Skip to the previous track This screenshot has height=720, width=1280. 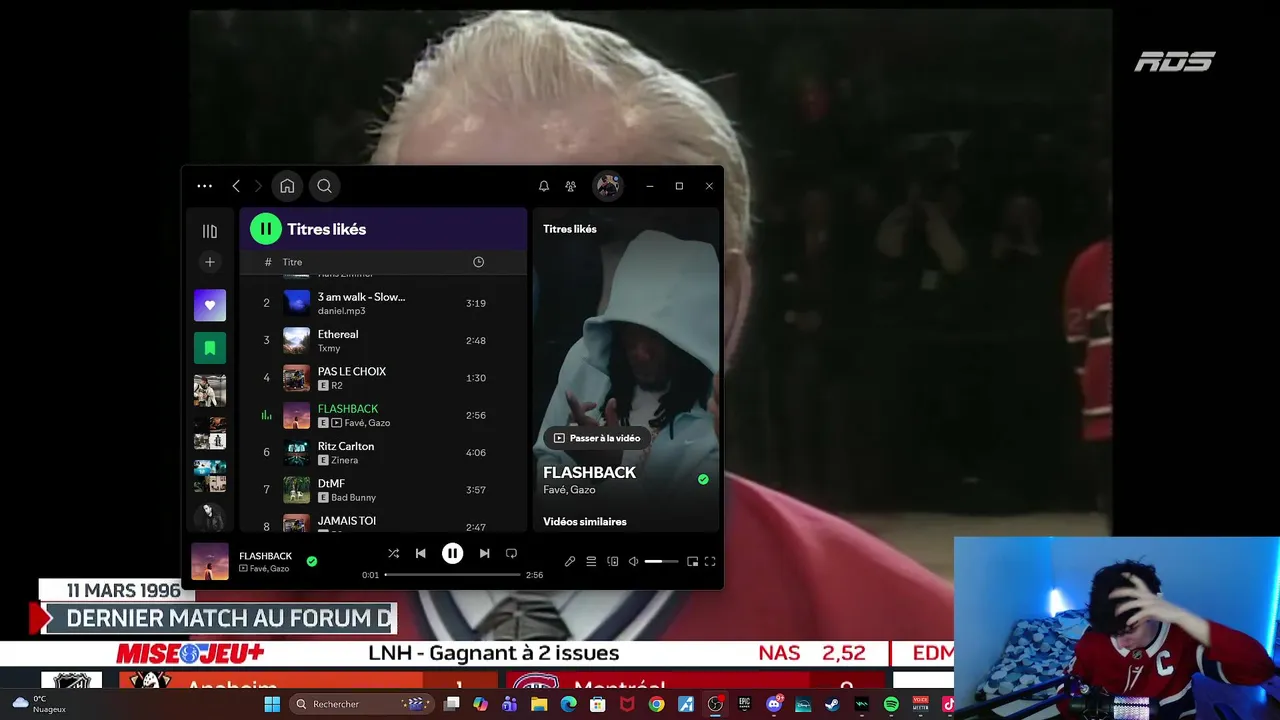[x=420, y=553]
